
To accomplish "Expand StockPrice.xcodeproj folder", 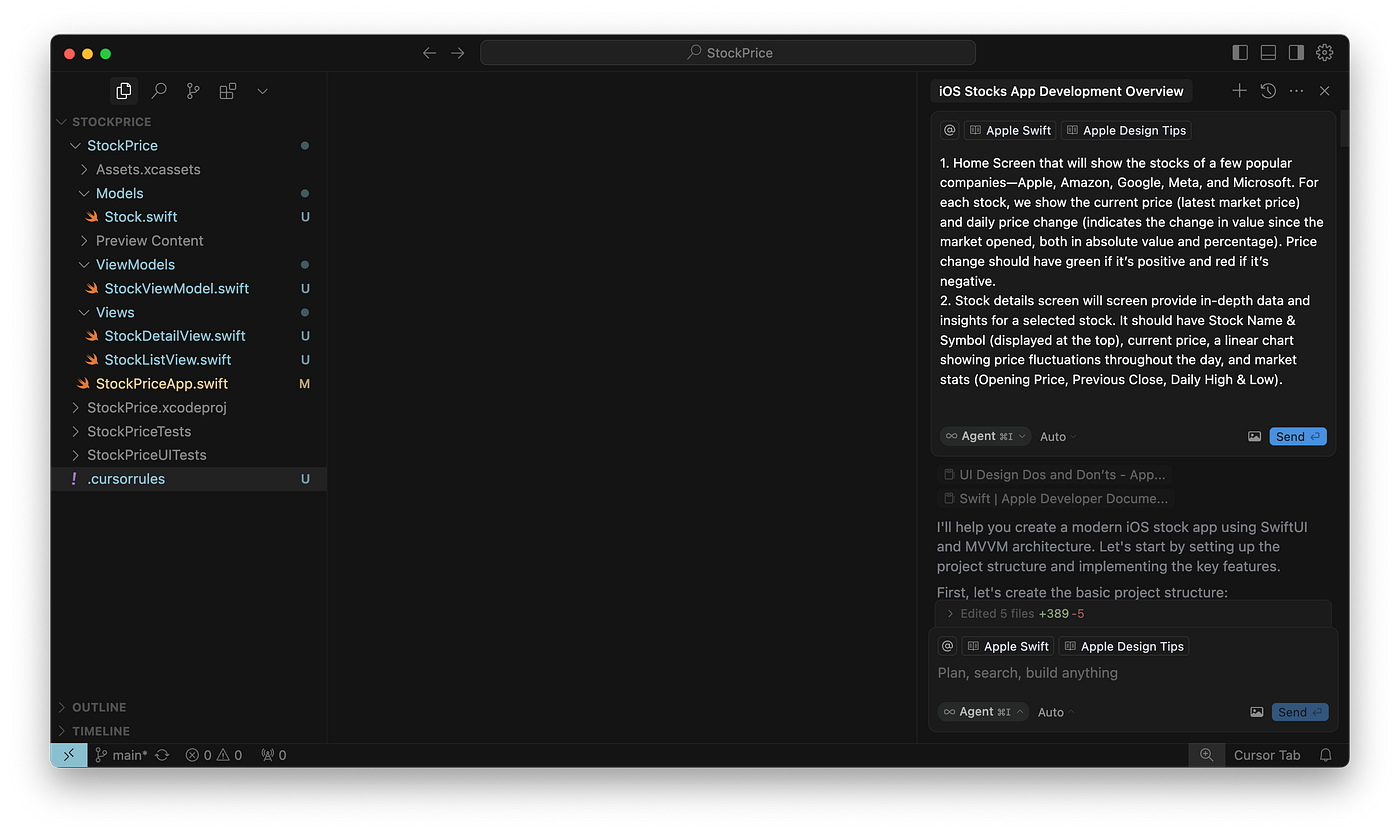I will point(188,408).
